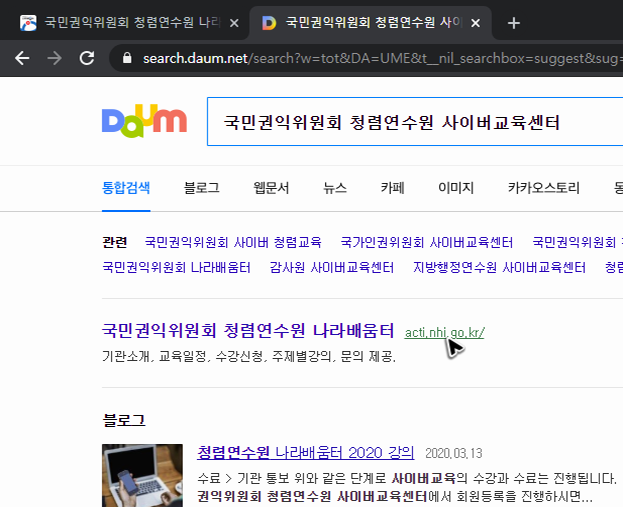Reload the page with refresh icon
The height and width of the screenshot is (507, 623).
[87, 58]
